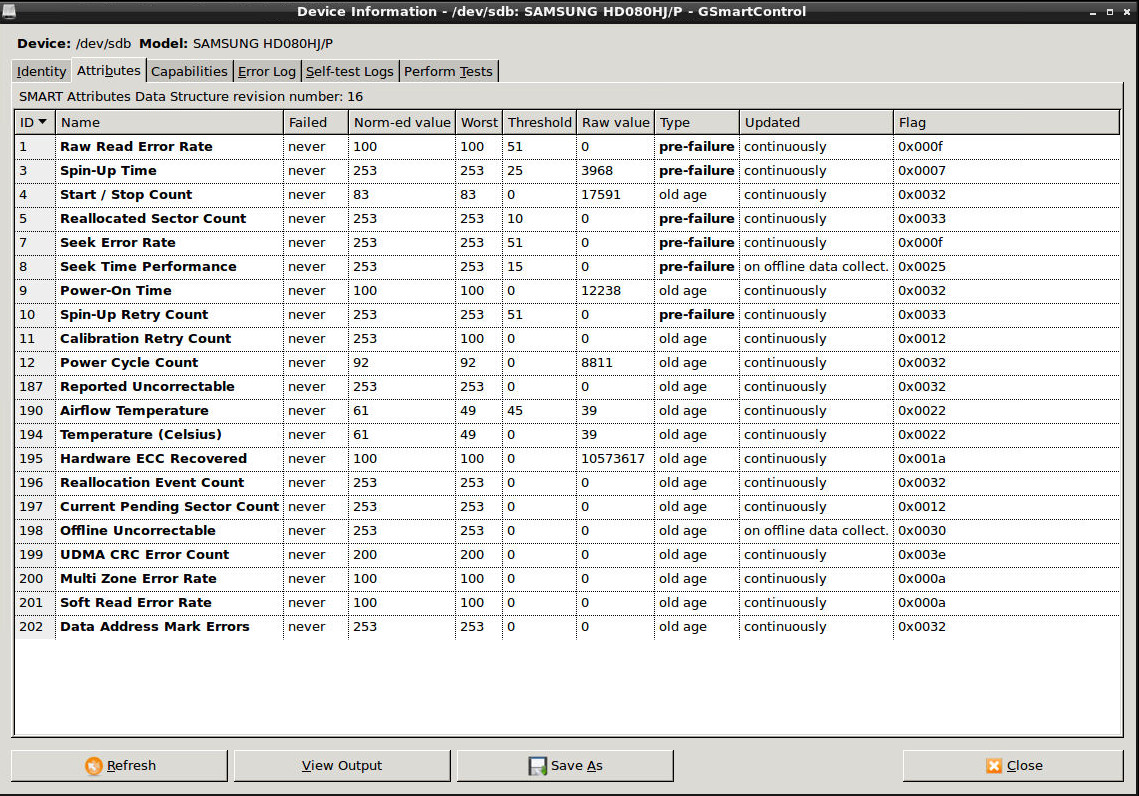Click the Threshold column header
Viewport: 1139px width, 796px height.
tap(539, 122)
